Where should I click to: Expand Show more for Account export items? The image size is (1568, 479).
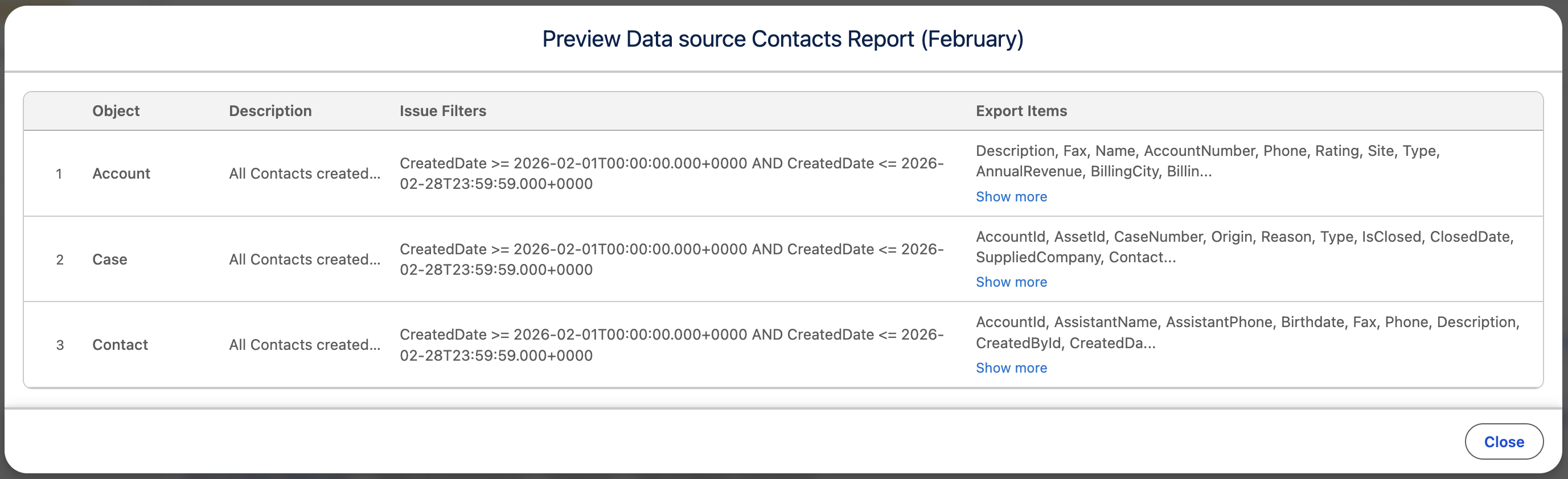[1011, 196]
